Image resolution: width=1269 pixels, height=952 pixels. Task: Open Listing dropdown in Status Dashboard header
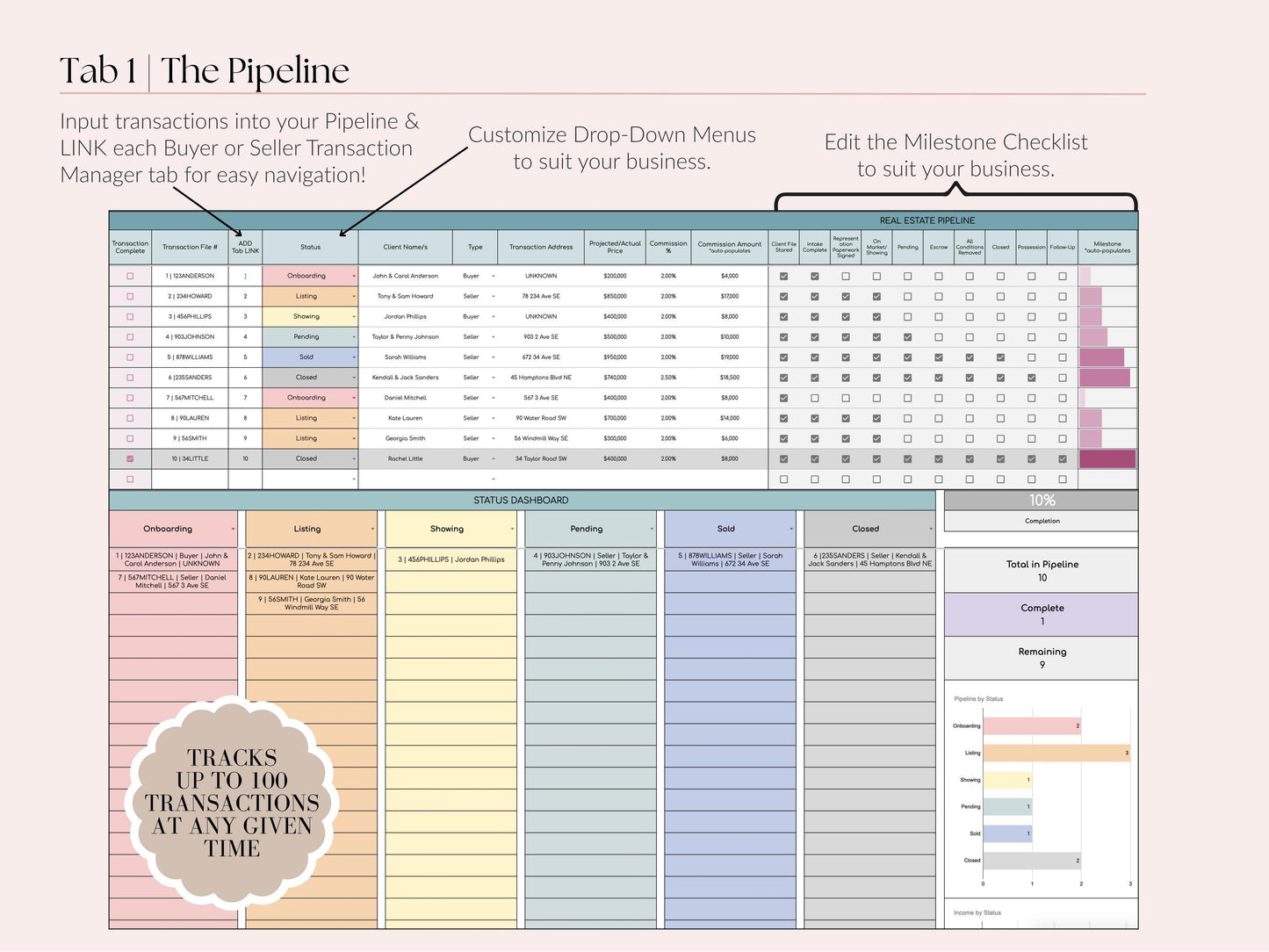(372, 529)
